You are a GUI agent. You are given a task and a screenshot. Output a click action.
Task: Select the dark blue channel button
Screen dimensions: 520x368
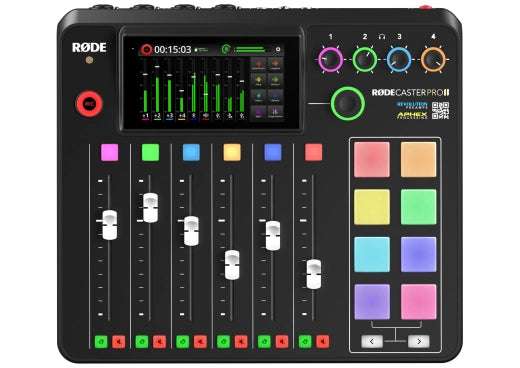[273, 153]
